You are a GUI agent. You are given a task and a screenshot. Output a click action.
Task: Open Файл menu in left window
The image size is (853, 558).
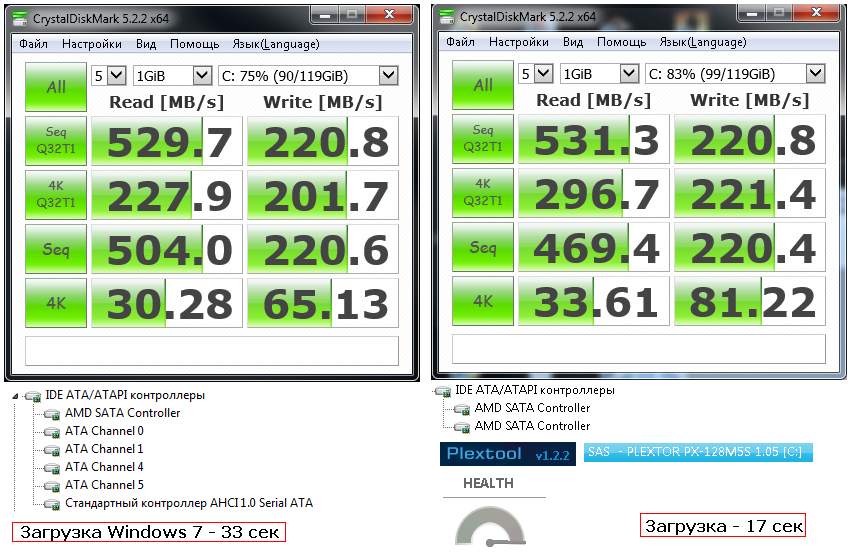coord(33,44)
